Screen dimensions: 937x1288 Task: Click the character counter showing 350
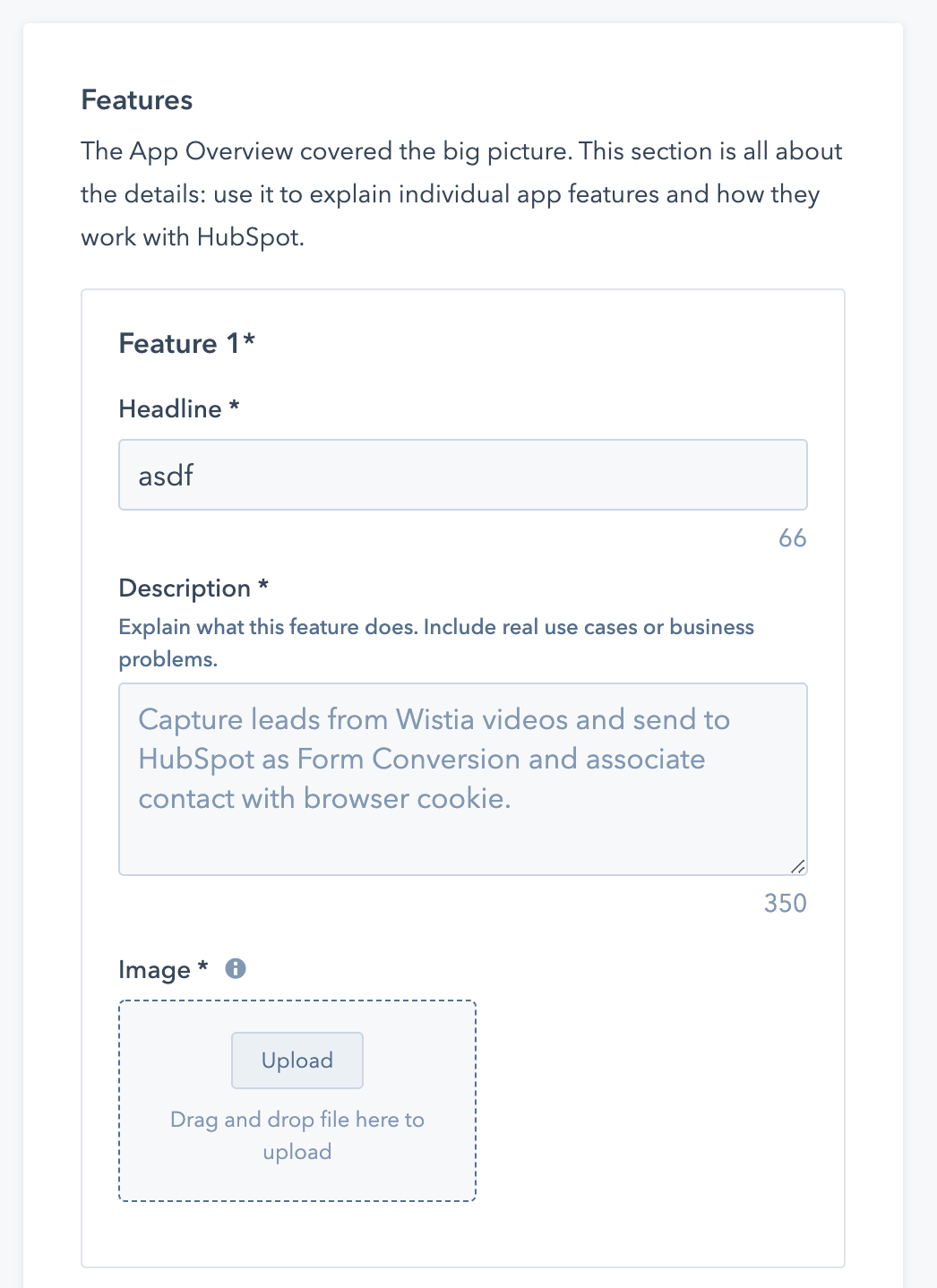point(785,904)
